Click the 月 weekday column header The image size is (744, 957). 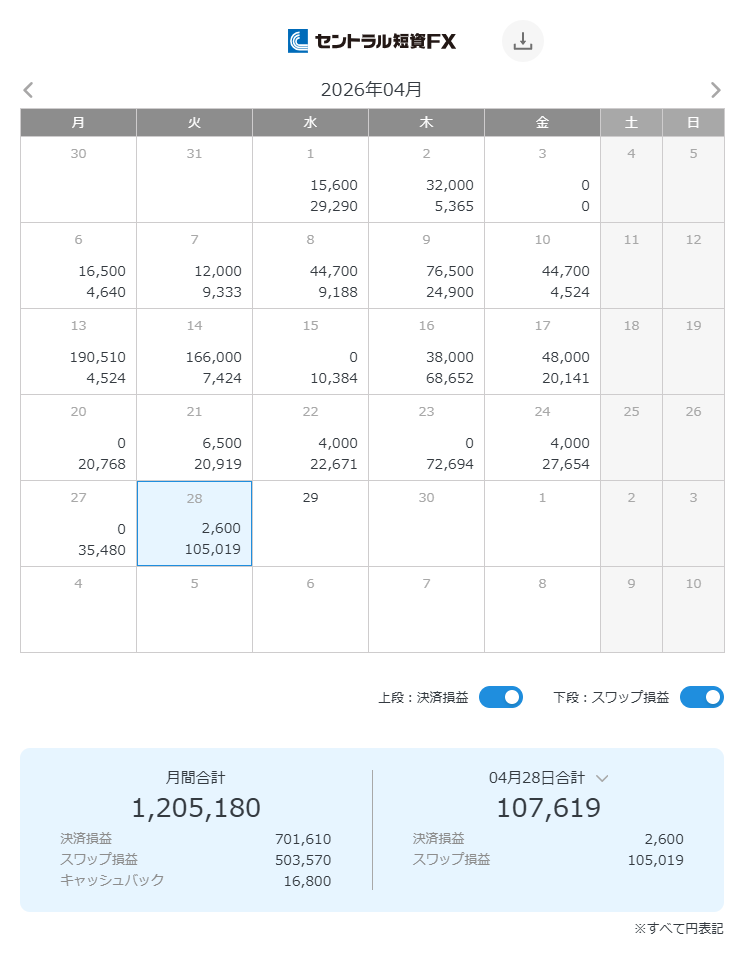[x=78, y=122]
